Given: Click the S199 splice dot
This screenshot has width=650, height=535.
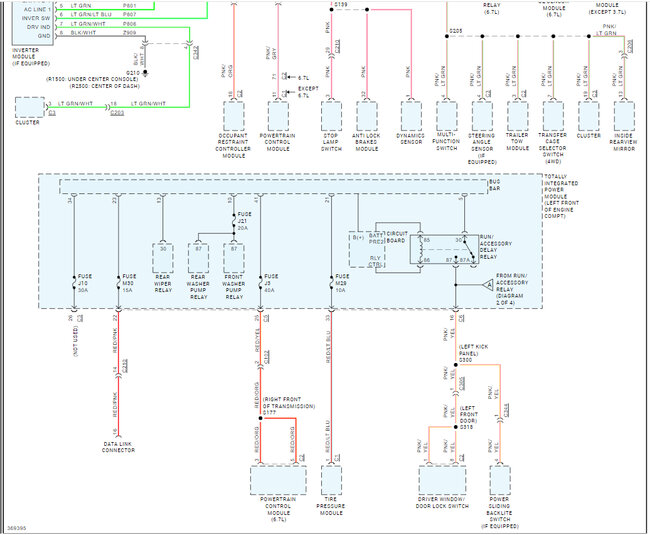Looking at the screenshot, I should (x=331, y=10).
